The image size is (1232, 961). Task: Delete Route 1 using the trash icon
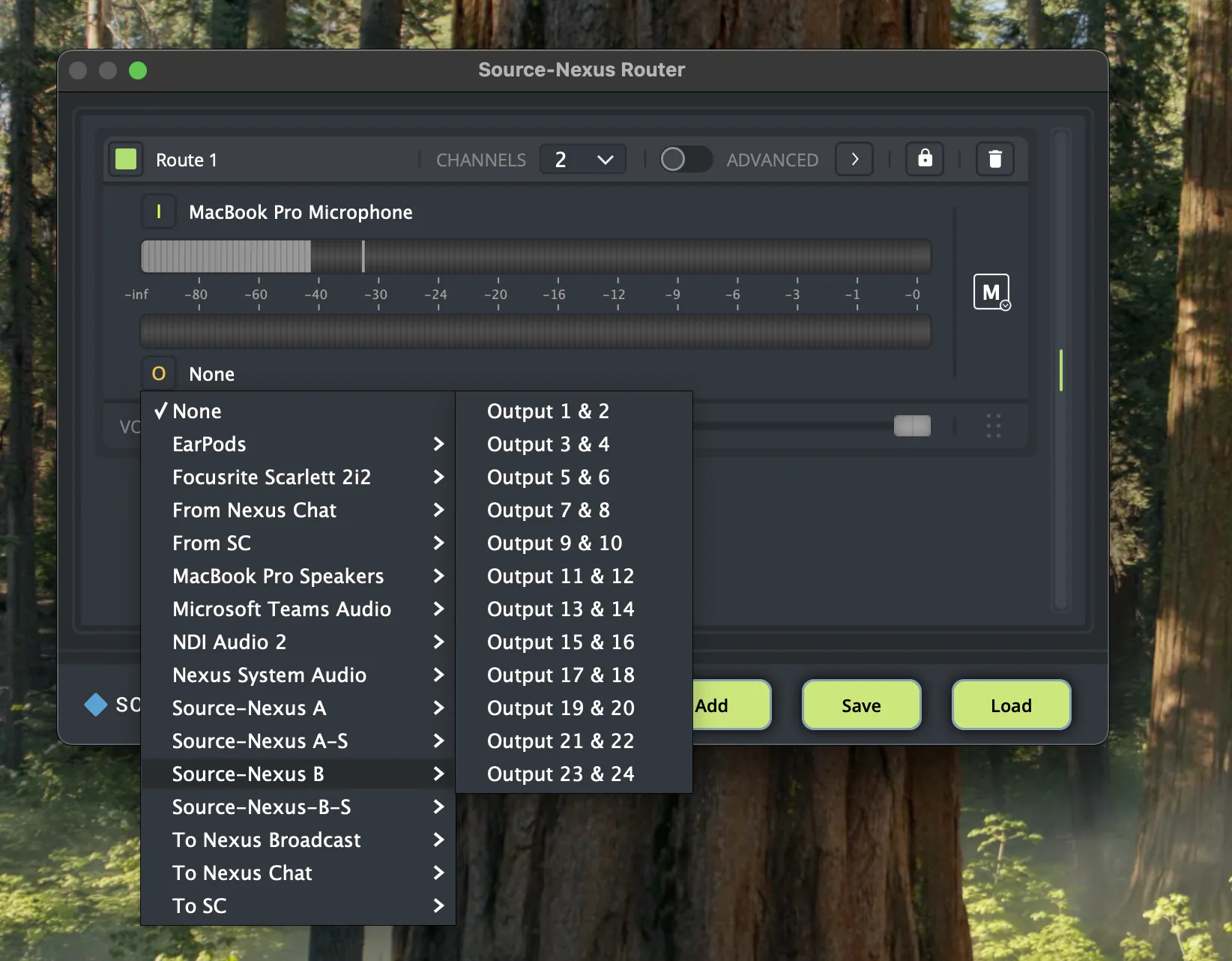pos(994,159)
